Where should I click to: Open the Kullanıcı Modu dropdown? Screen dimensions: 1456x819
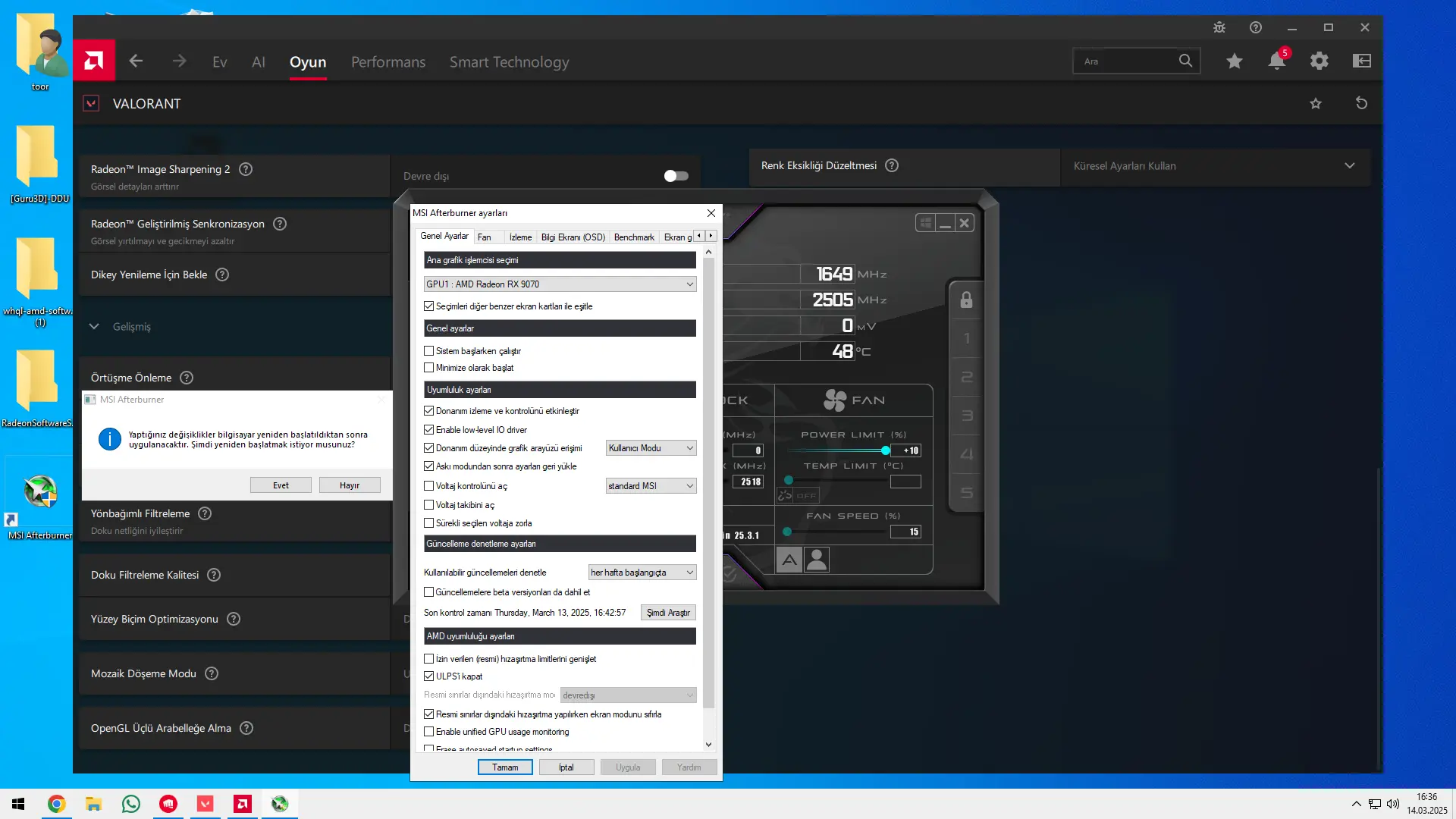[651, 448]
